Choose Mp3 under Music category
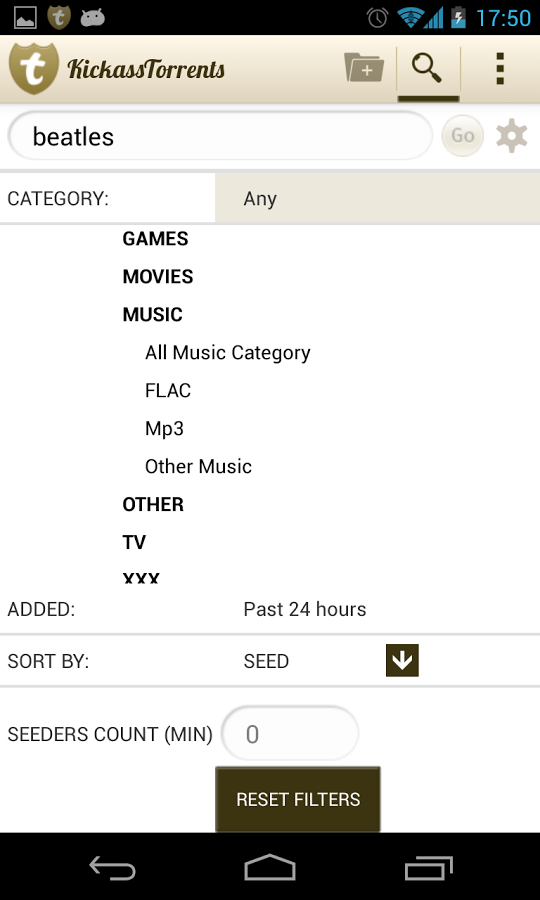540x900 pixels. 164,429
